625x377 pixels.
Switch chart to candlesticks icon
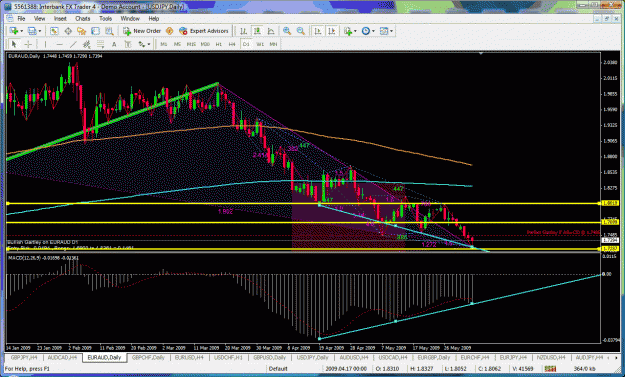257,31
